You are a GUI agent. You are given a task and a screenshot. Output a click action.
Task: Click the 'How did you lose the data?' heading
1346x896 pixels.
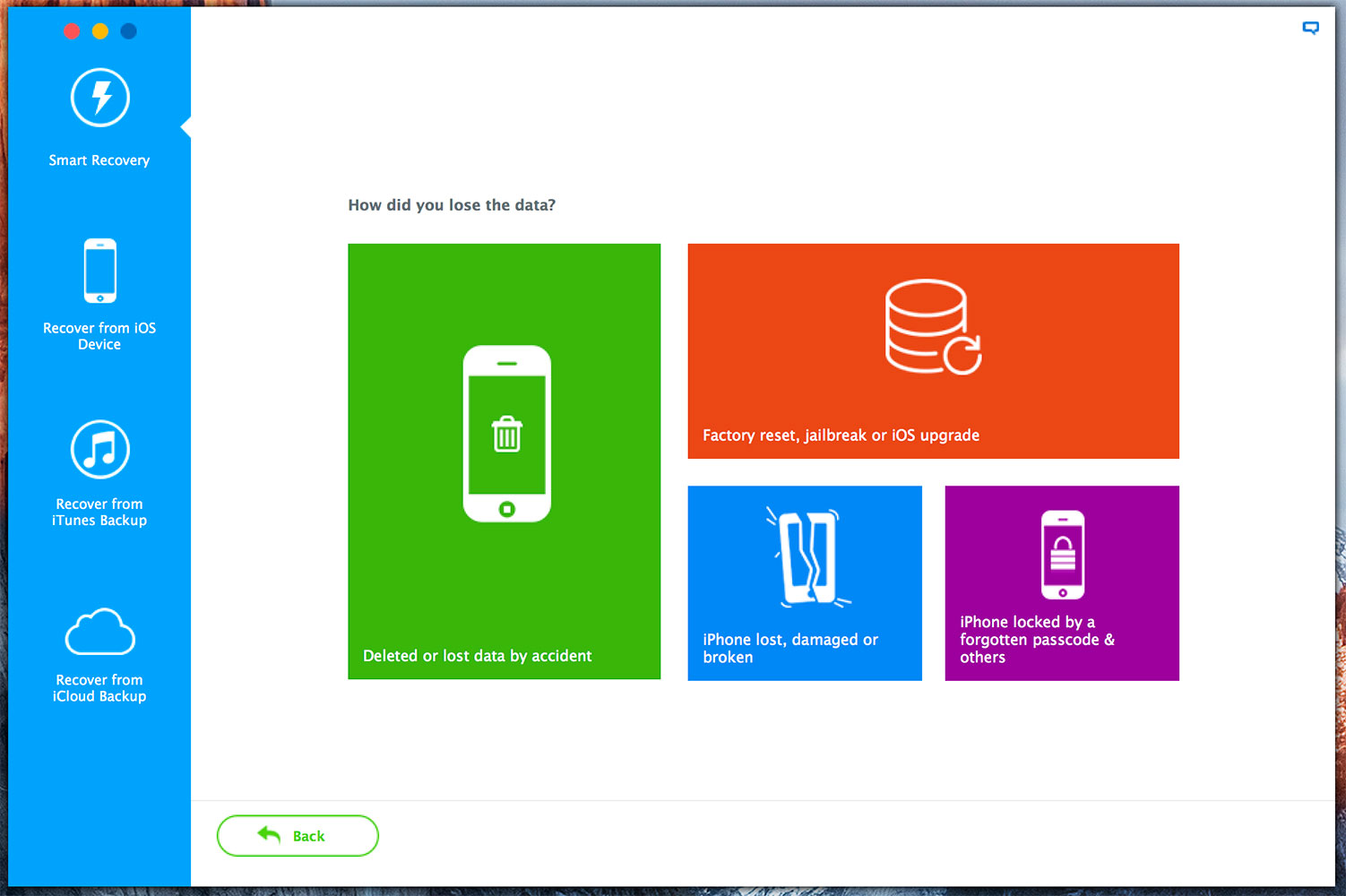point(452,205)
